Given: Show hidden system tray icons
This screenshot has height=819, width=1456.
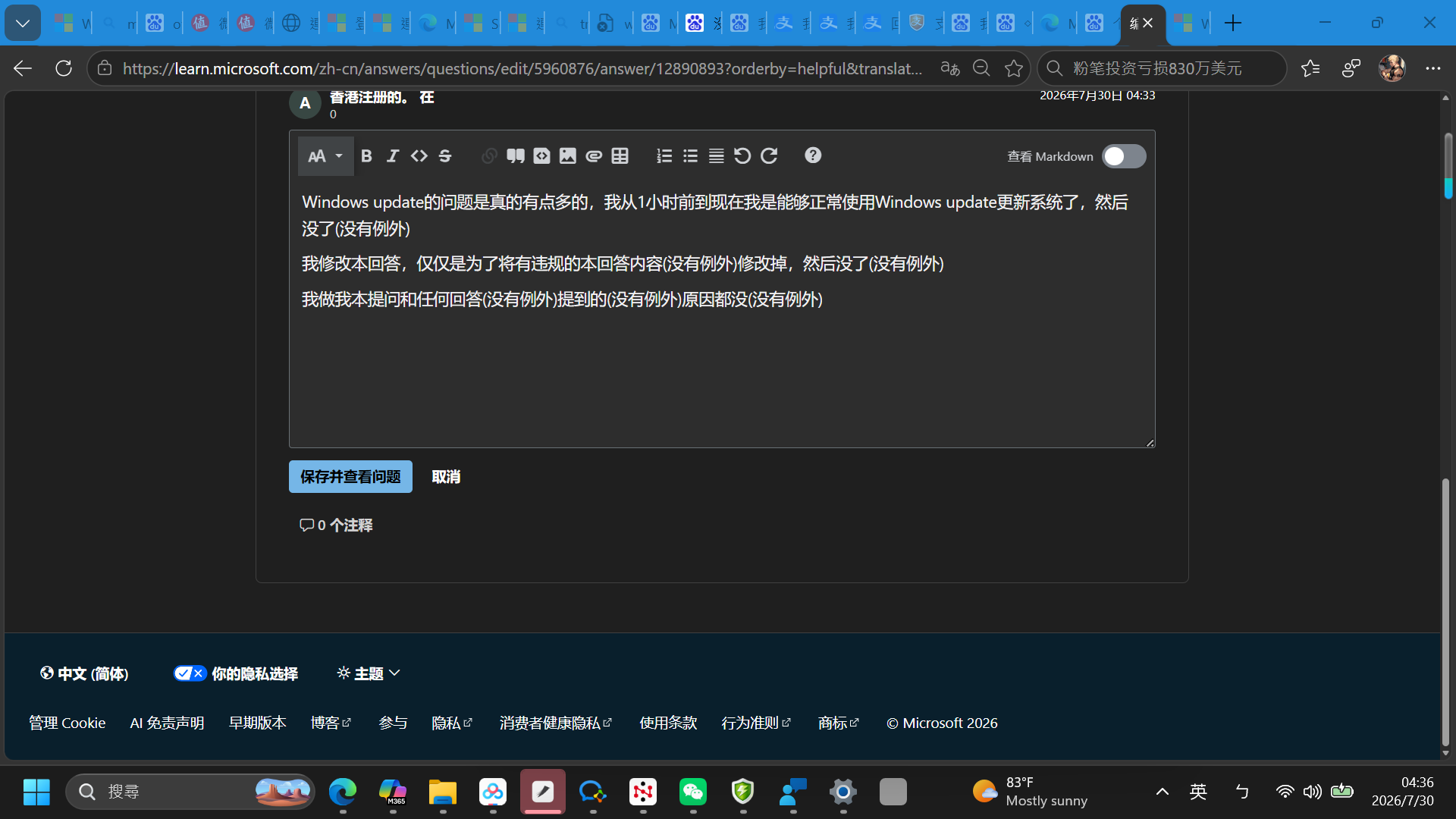Looking at the screenshot, I should [x=1162, y=792].
